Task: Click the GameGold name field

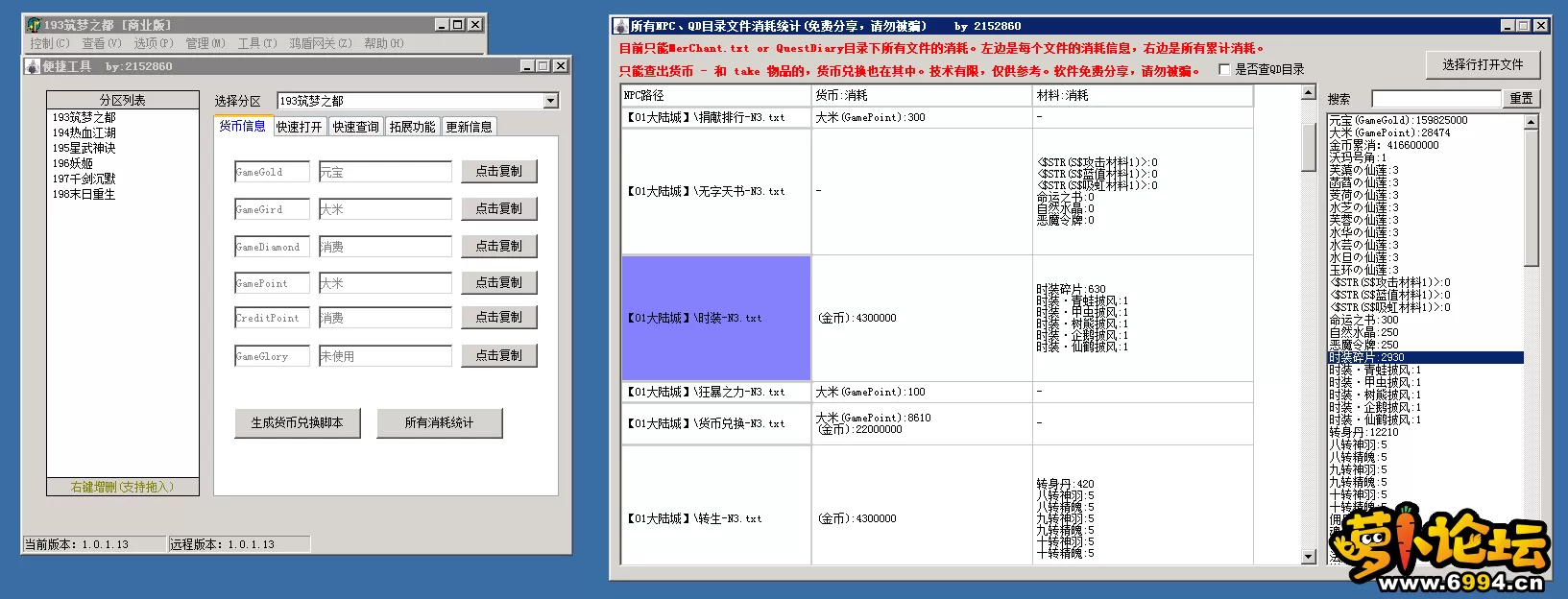Action: coord(272,172)
